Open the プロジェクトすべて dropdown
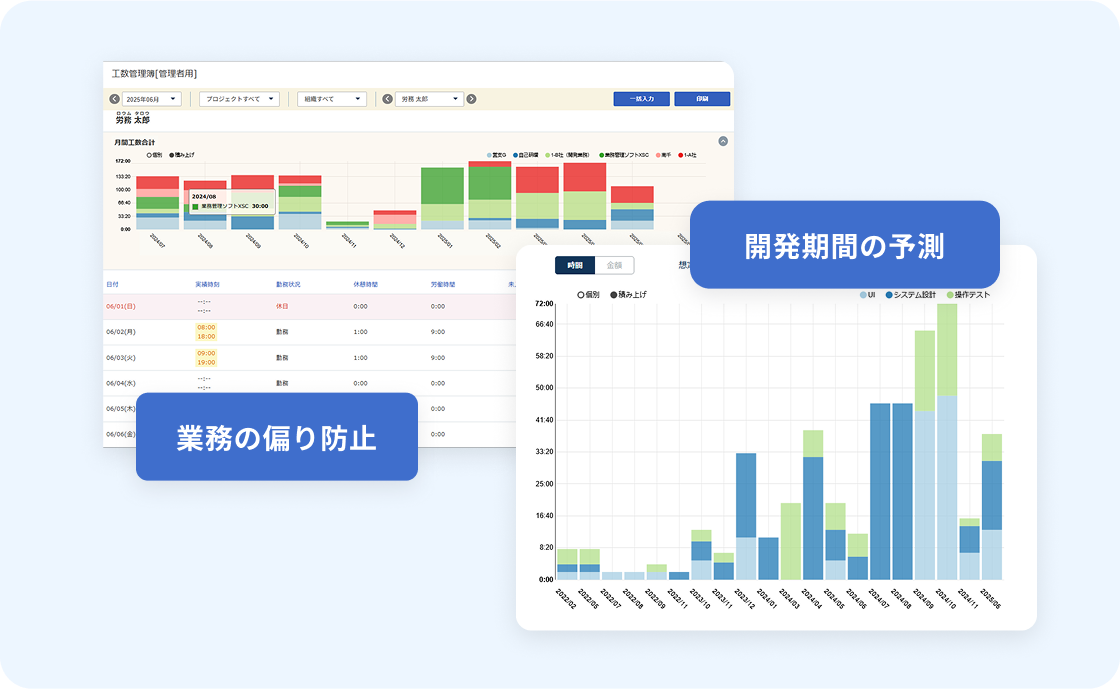This screenshot has height=689, width=1120. point(238,99)
